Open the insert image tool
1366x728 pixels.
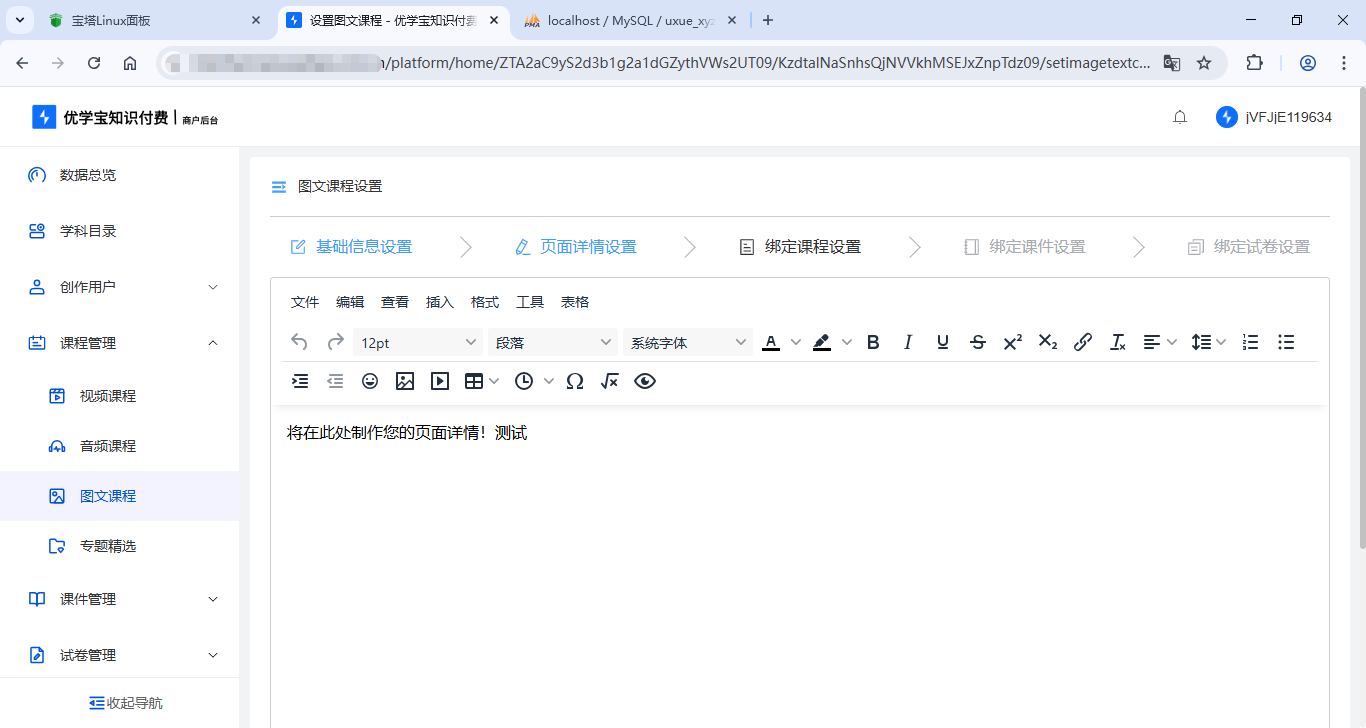pos(404,380)
